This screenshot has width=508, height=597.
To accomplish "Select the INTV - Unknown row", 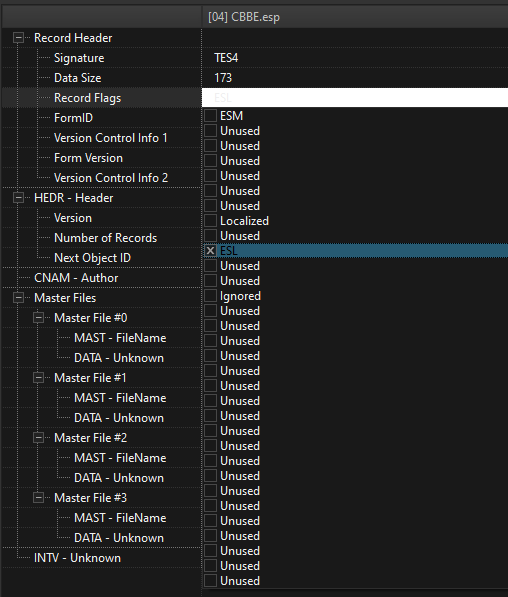I will pos(102,558).
